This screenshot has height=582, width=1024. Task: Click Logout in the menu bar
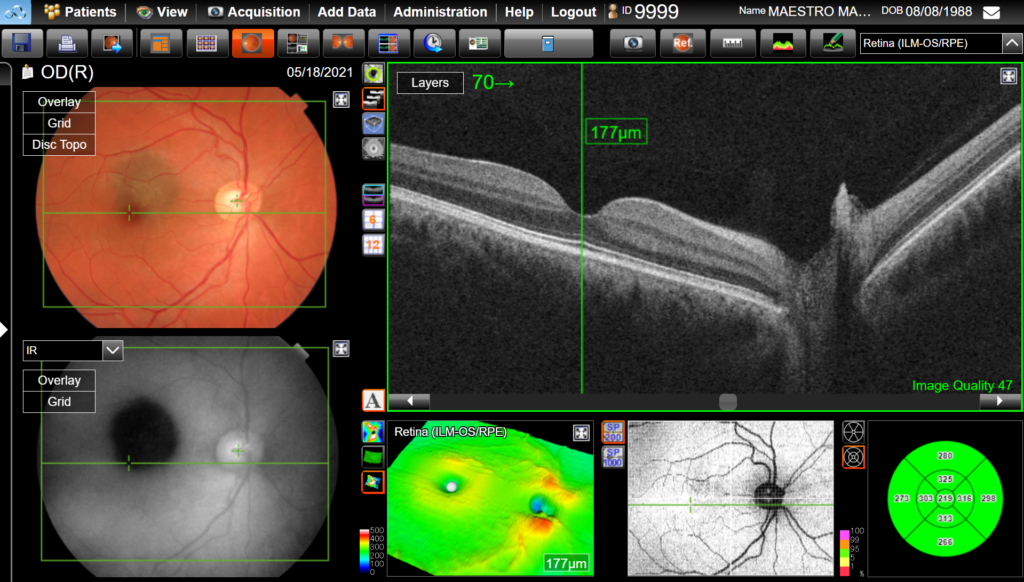coord(573,12)
